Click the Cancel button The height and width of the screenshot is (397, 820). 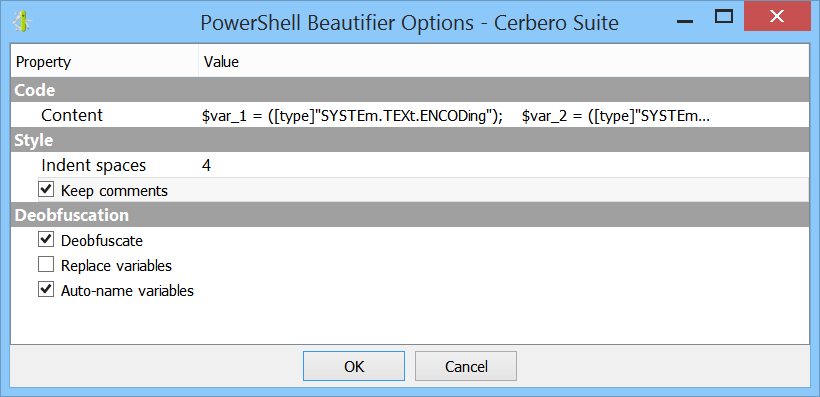pyautogui.click(x=466, y=366)
